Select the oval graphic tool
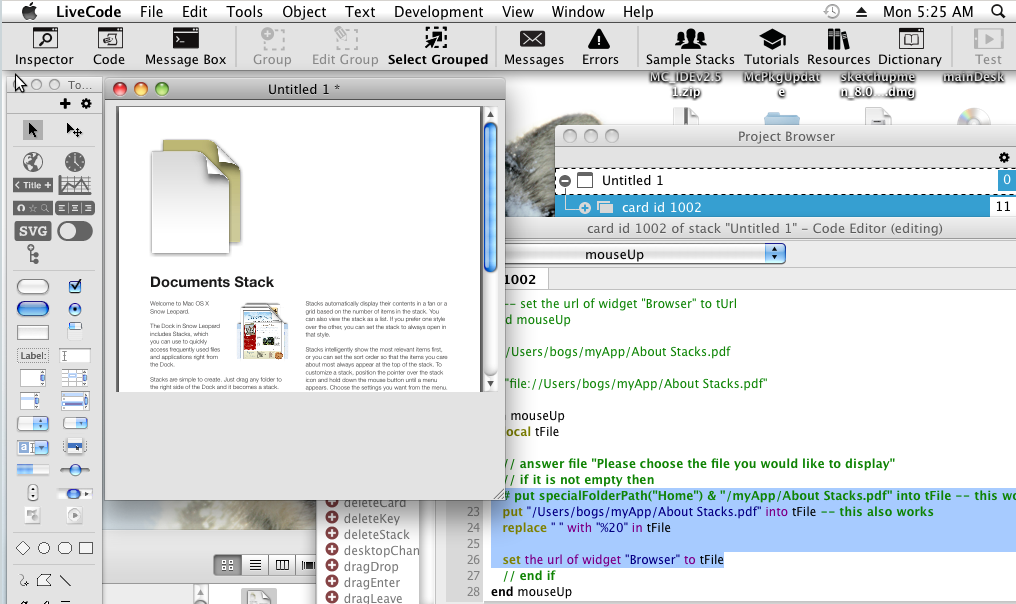Screen dimensions: 1016x604 tap(44, 548)
